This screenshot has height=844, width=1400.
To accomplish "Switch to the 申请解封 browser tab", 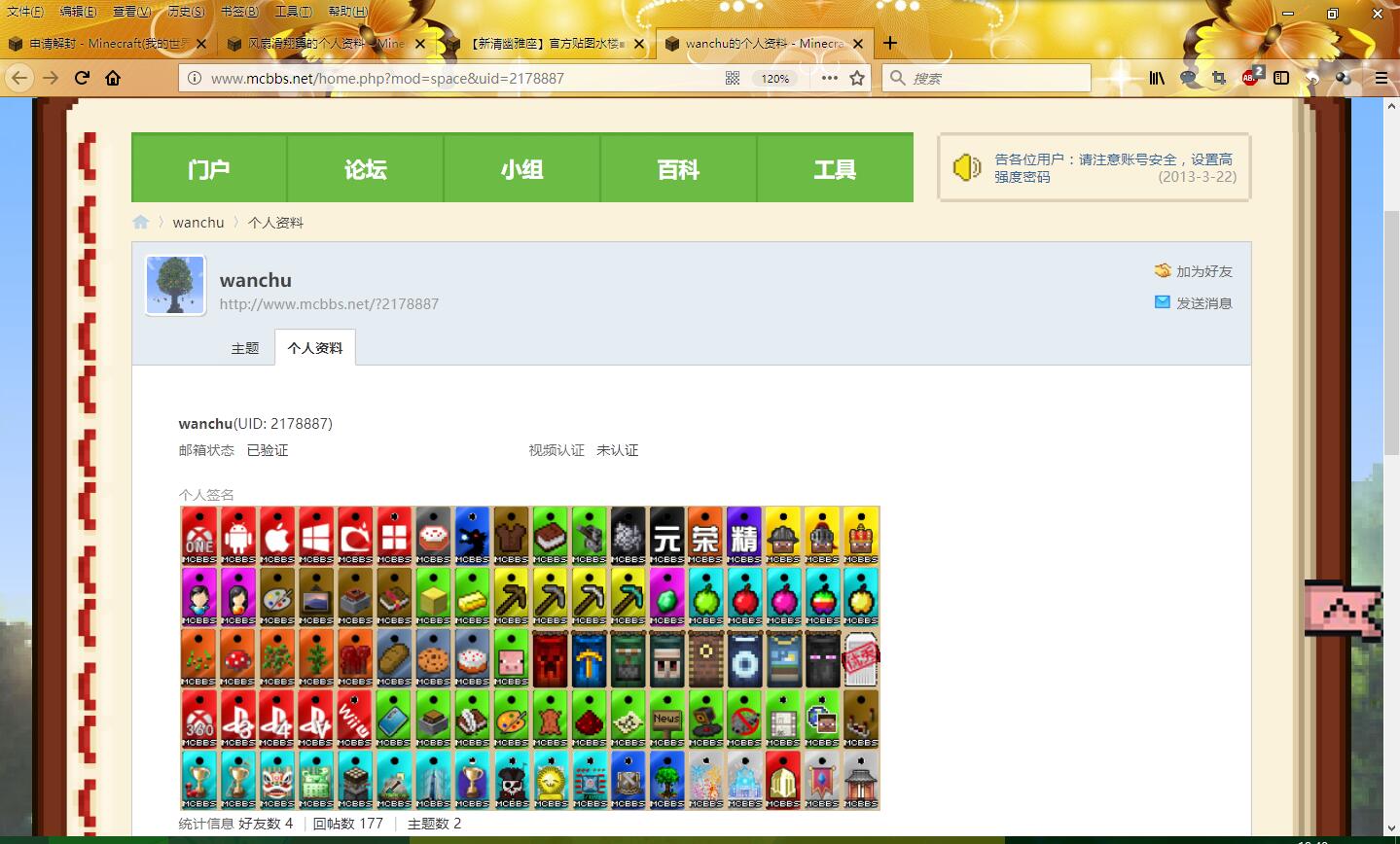I will tap(108, 43).
